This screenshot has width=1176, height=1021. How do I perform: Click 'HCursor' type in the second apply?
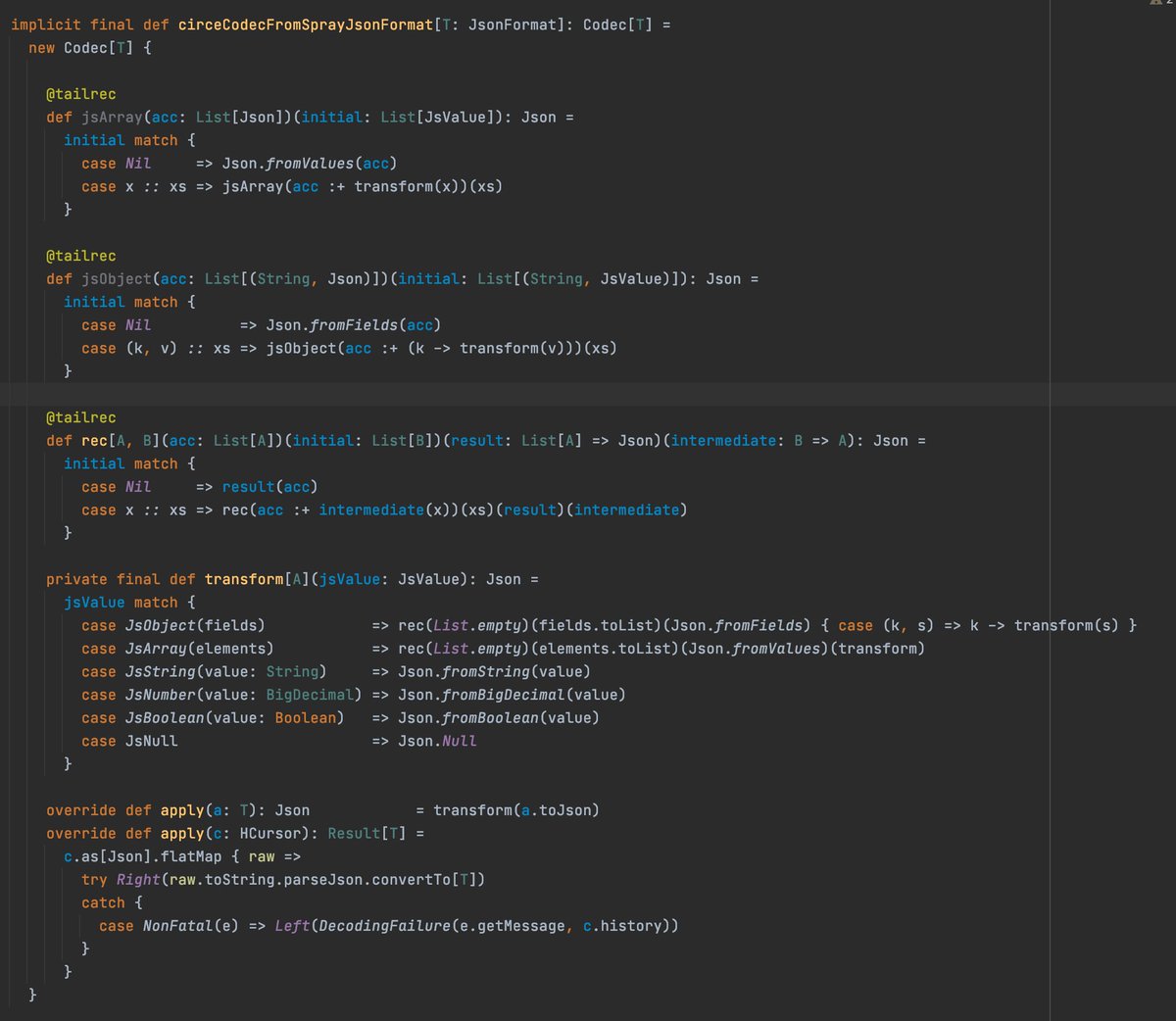(270, 833)
